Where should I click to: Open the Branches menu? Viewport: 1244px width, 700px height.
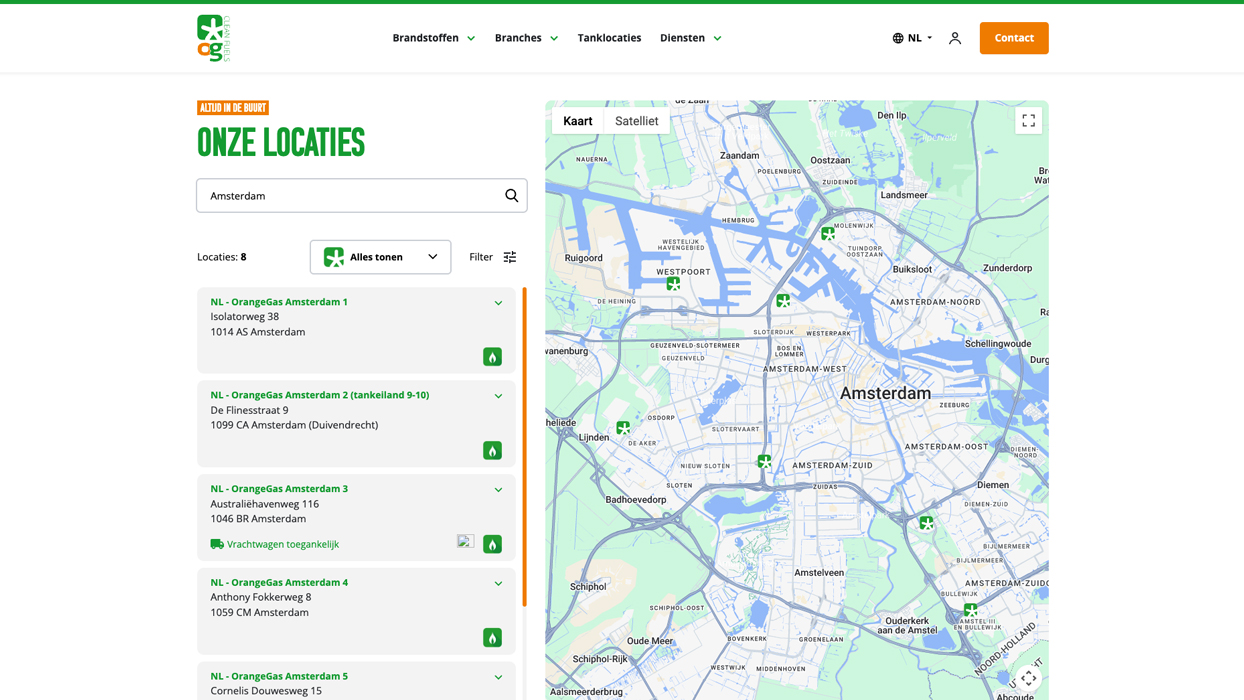pos(526,38)
